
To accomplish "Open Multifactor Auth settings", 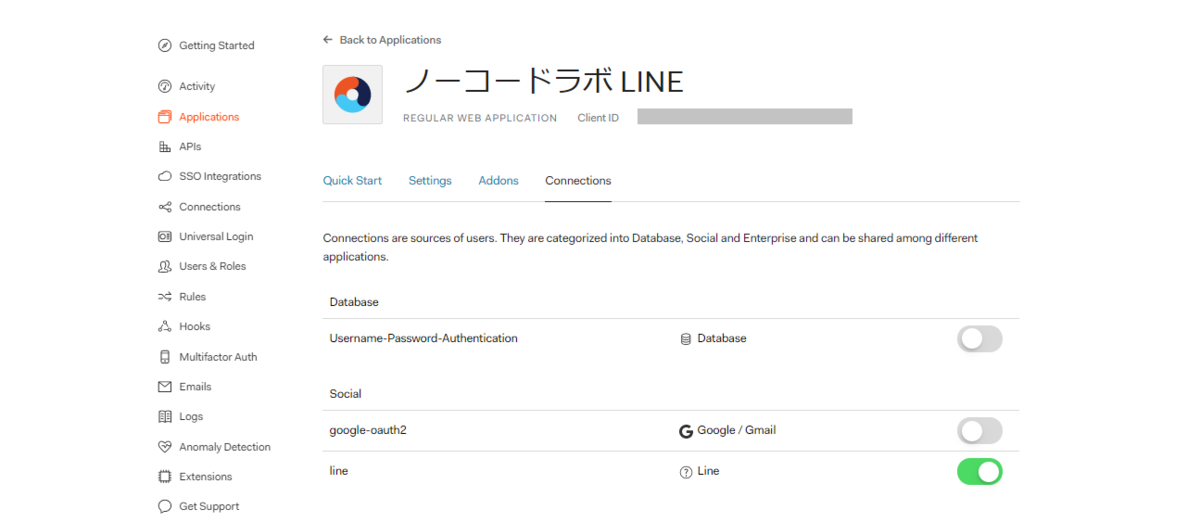I will point(218,357).
